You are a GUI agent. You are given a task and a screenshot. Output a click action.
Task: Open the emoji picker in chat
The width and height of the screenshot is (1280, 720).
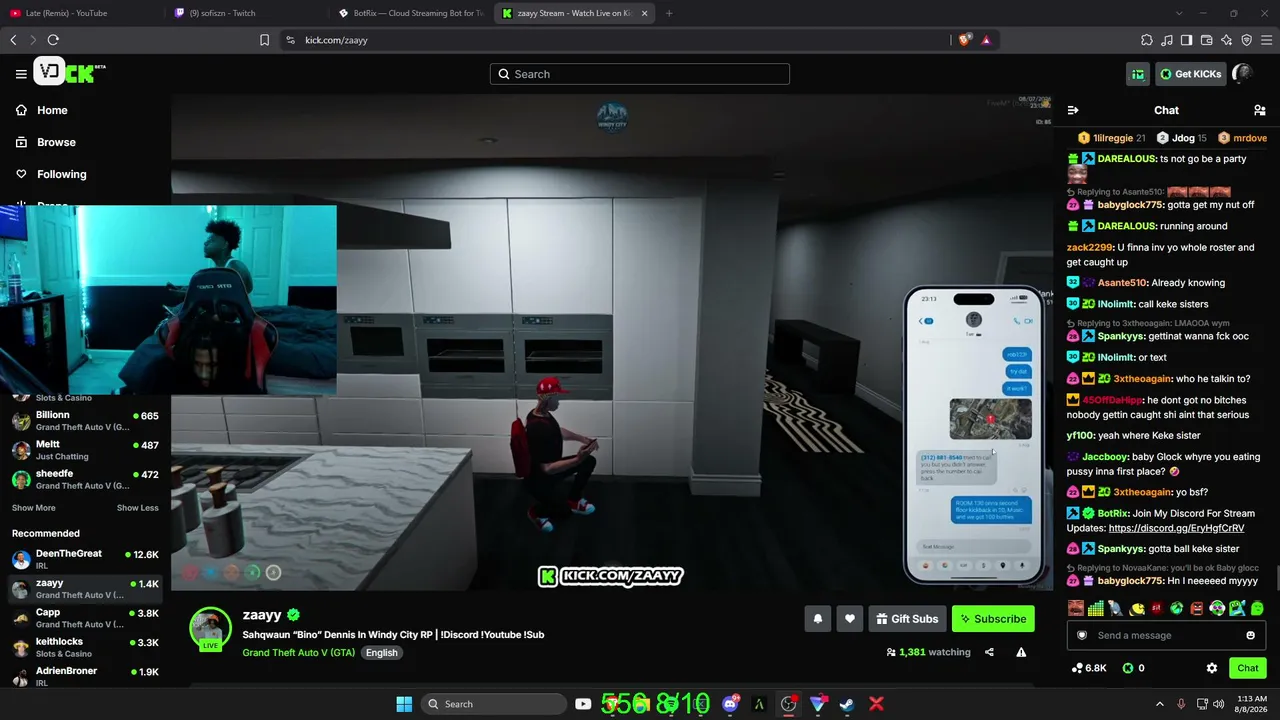[x=1250, y=635]
